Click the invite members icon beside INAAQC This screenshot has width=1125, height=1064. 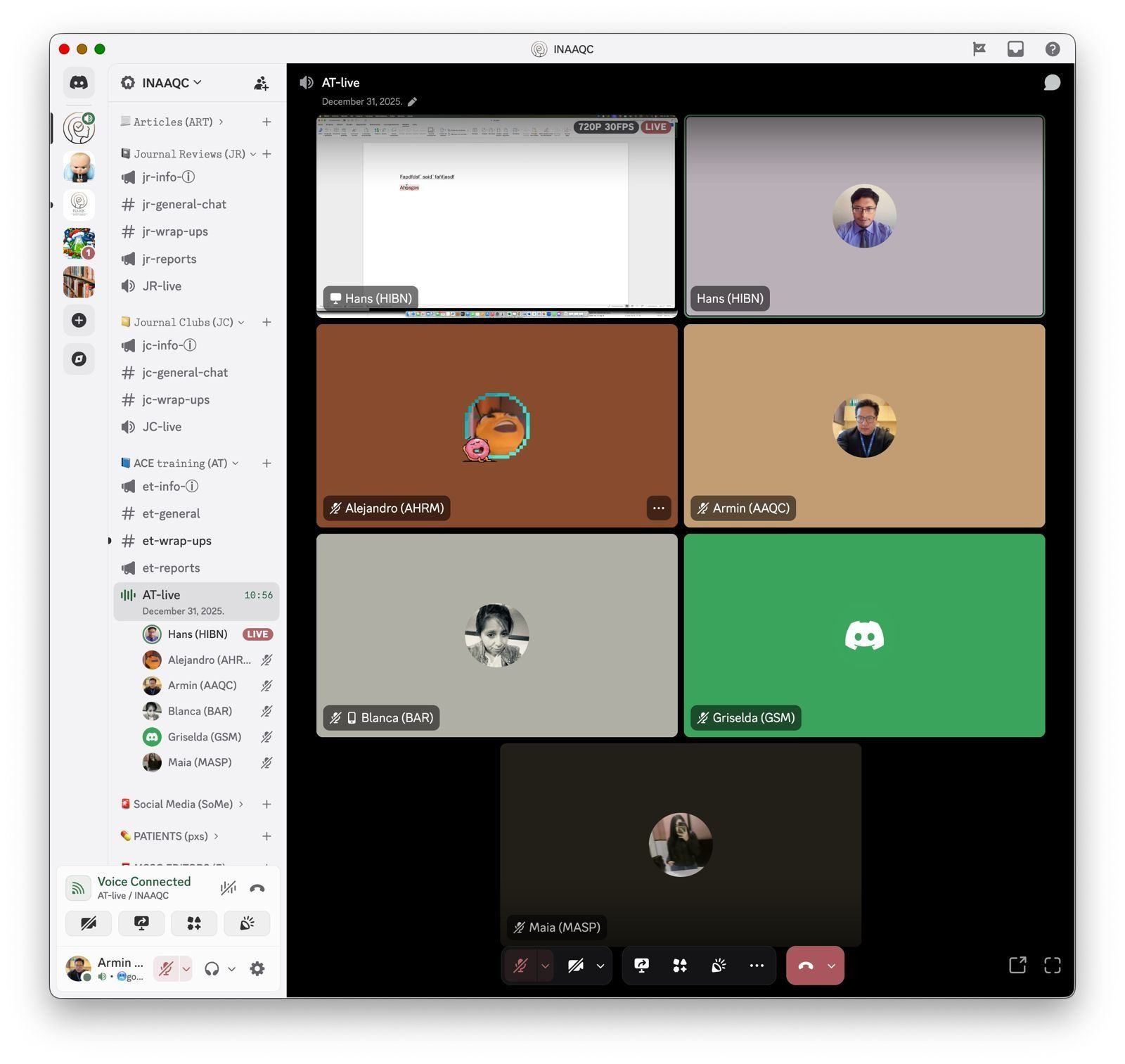point(261,83)
